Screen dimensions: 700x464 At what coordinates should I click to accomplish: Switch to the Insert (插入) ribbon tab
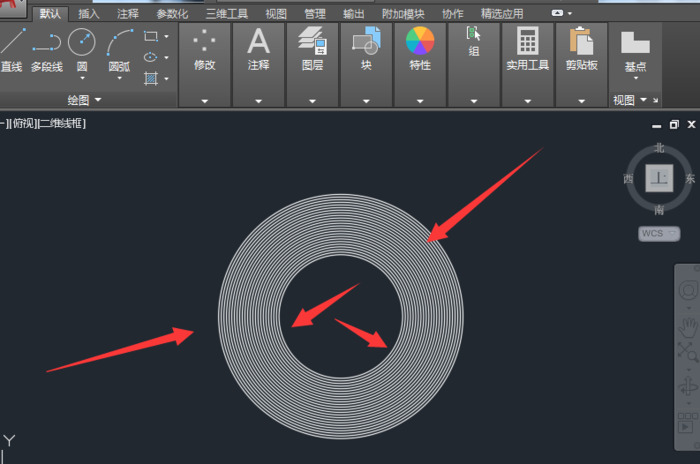[x=89, y=14]
